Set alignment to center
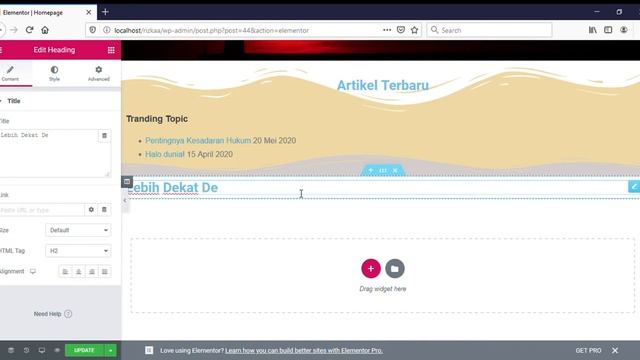The width and height of the screenshot is (640, 360). point(78,271)
